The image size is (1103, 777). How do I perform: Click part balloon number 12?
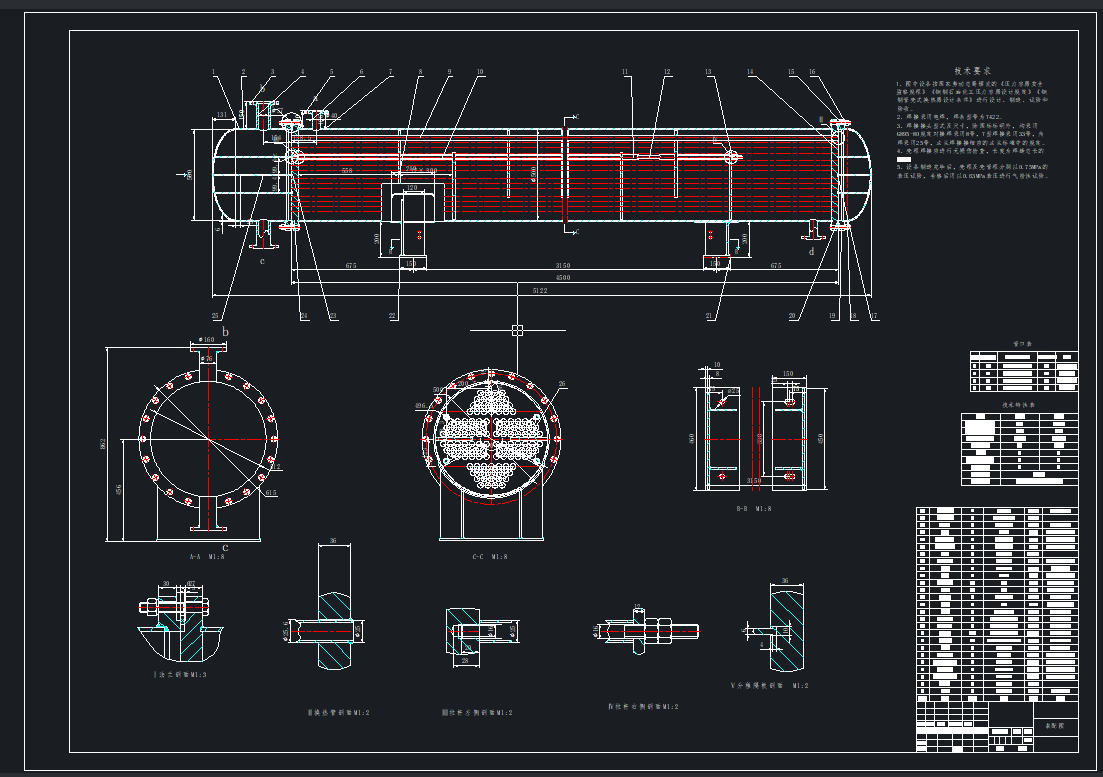[667, 72]
